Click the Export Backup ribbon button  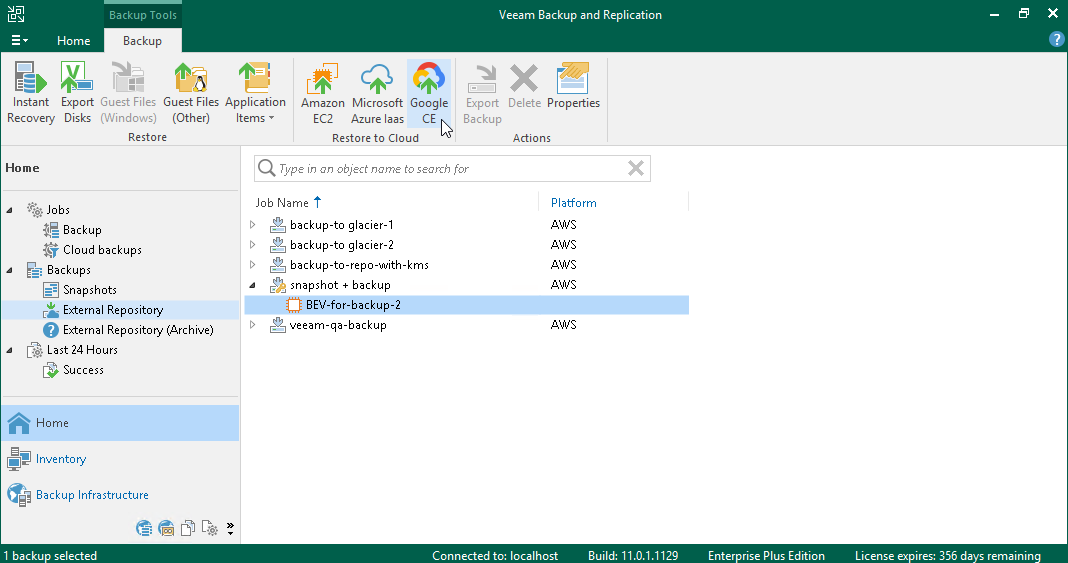coord(482,93)
